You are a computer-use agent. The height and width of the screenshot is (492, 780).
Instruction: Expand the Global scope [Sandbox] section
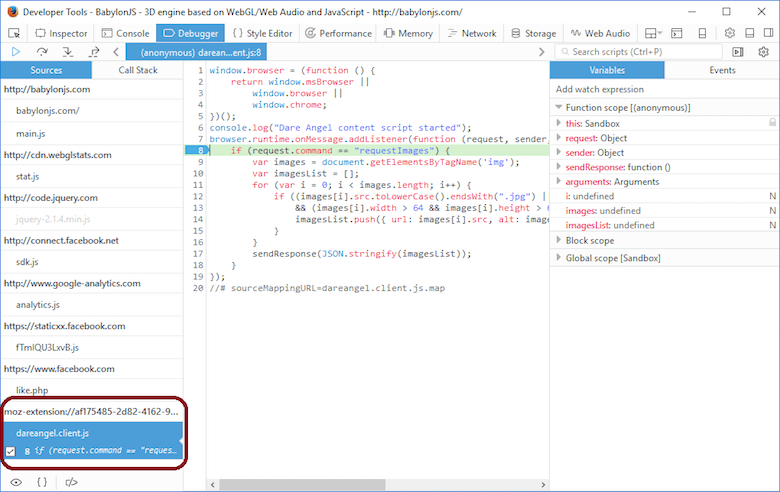coord(558,258)
